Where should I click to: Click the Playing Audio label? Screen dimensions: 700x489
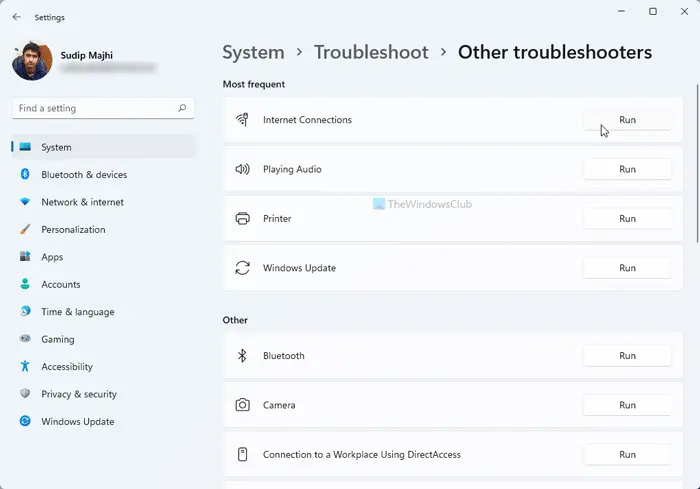point(292,169)
